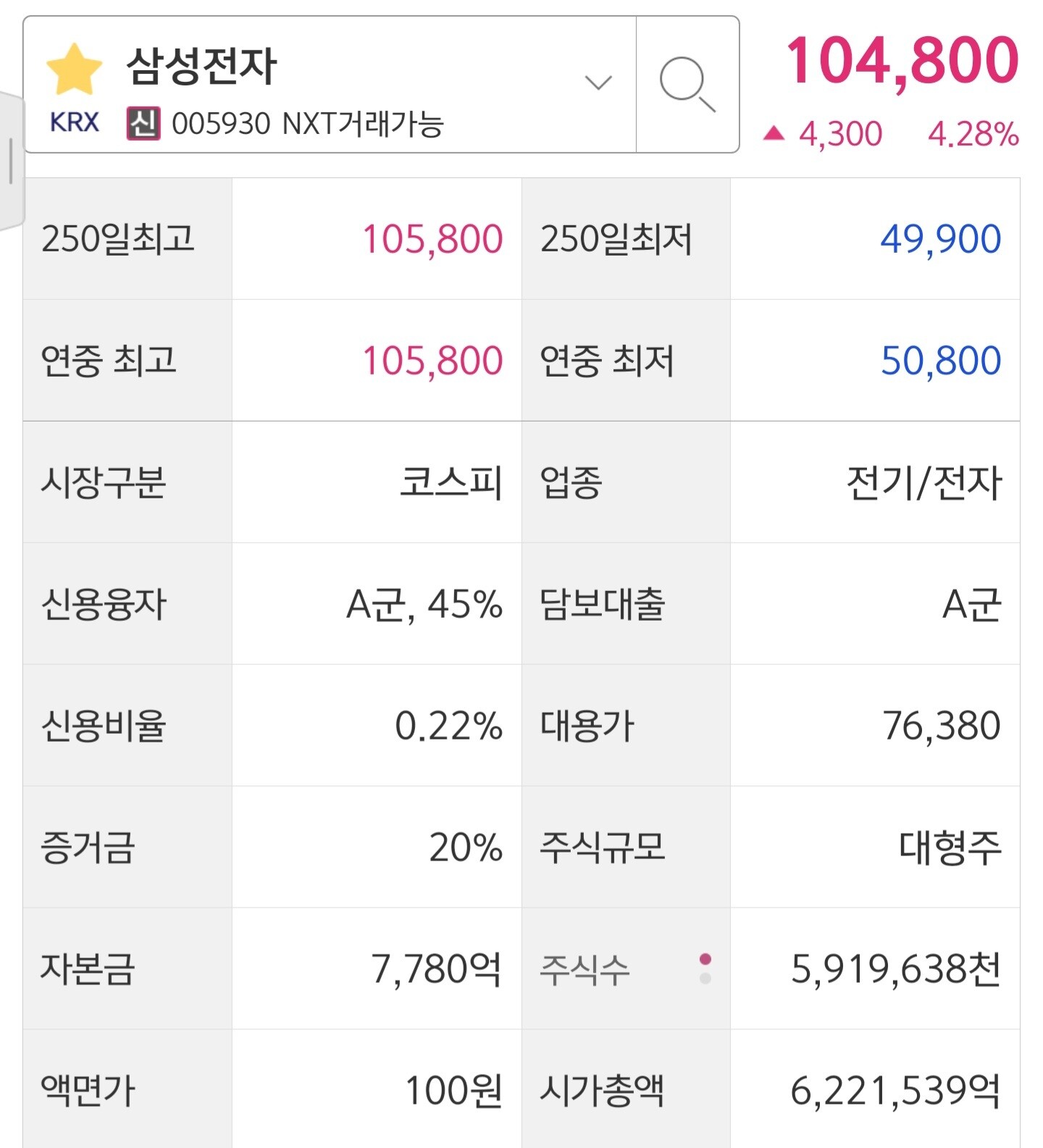
Task: Tap the 4.28% change rate
Action: pos(973,135)
